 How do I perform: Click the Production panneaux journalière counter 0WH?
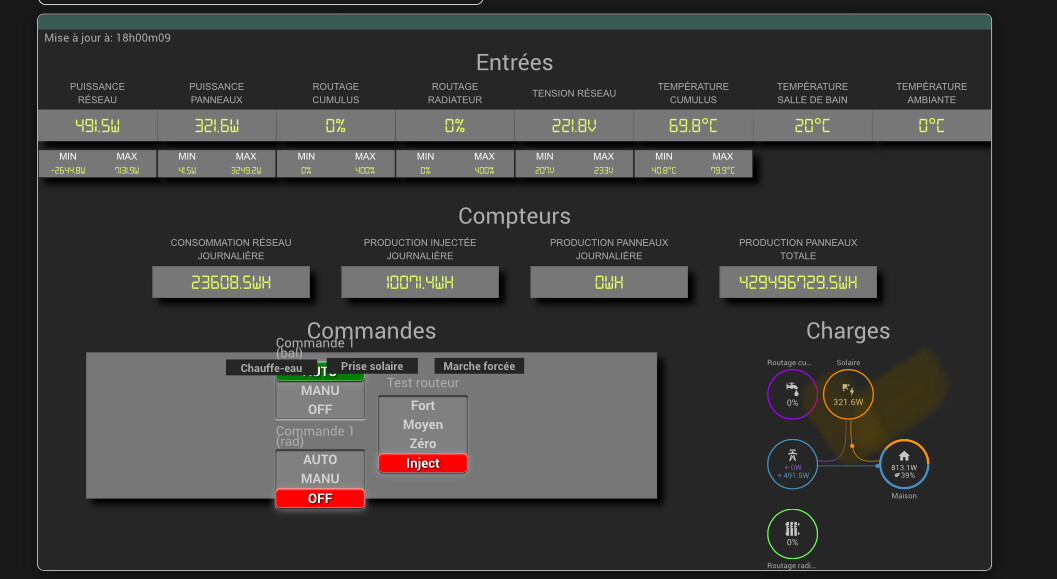pos(609,282)
